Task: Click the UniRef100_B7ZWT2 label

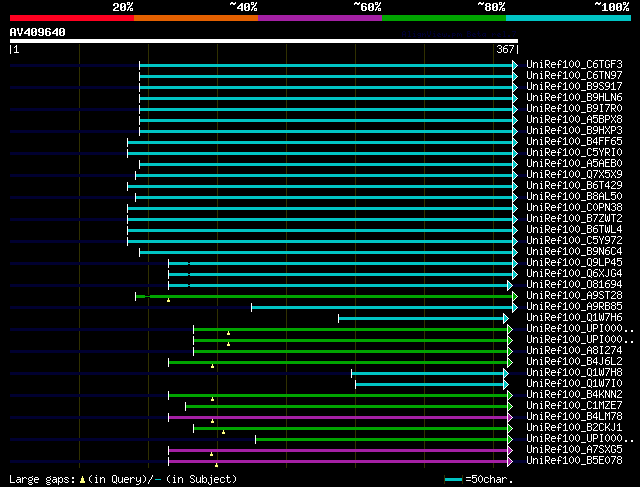Action: (574, 219)
